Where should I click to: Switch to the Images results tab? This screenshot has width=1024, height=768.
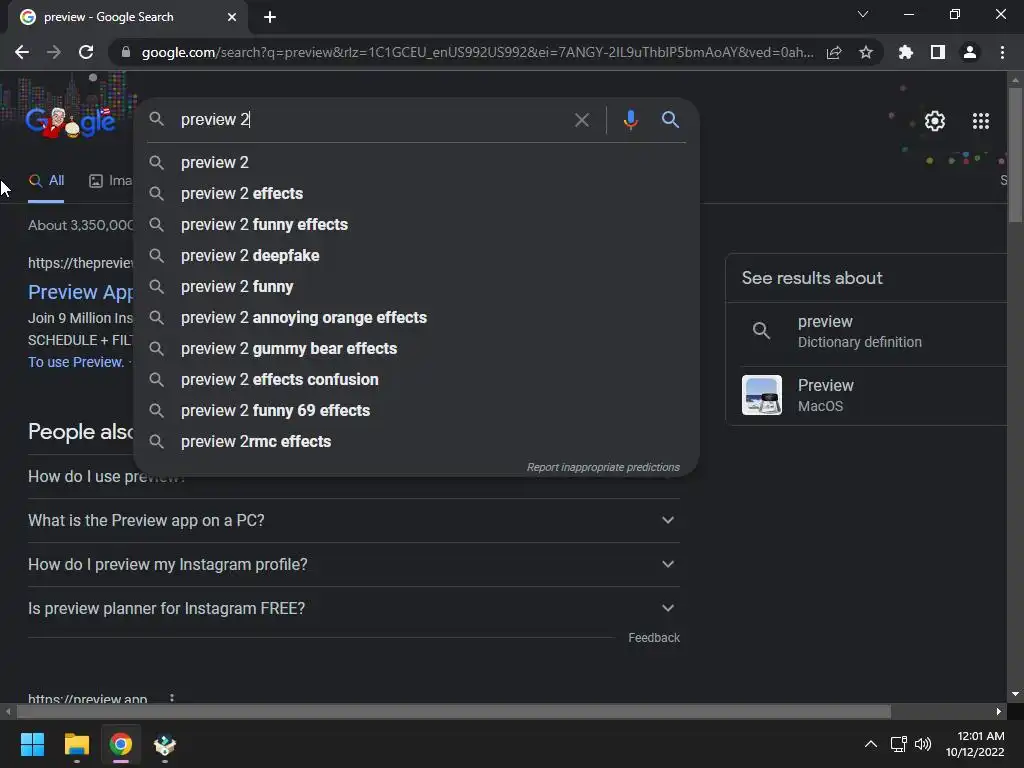pyautogui.click(x=110, y=181)
